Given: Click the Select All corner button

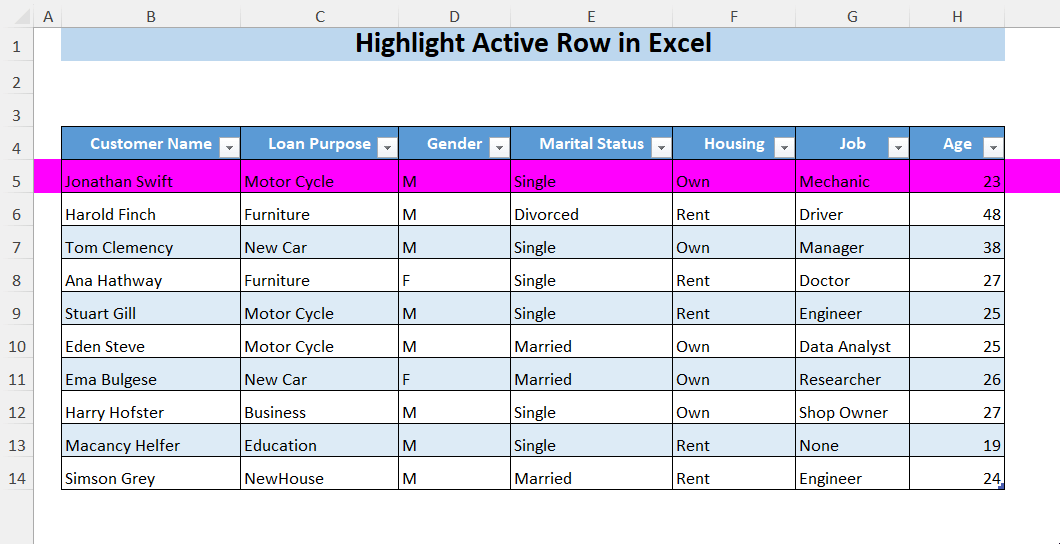Looking at the screenshot, I should (16, 16).
